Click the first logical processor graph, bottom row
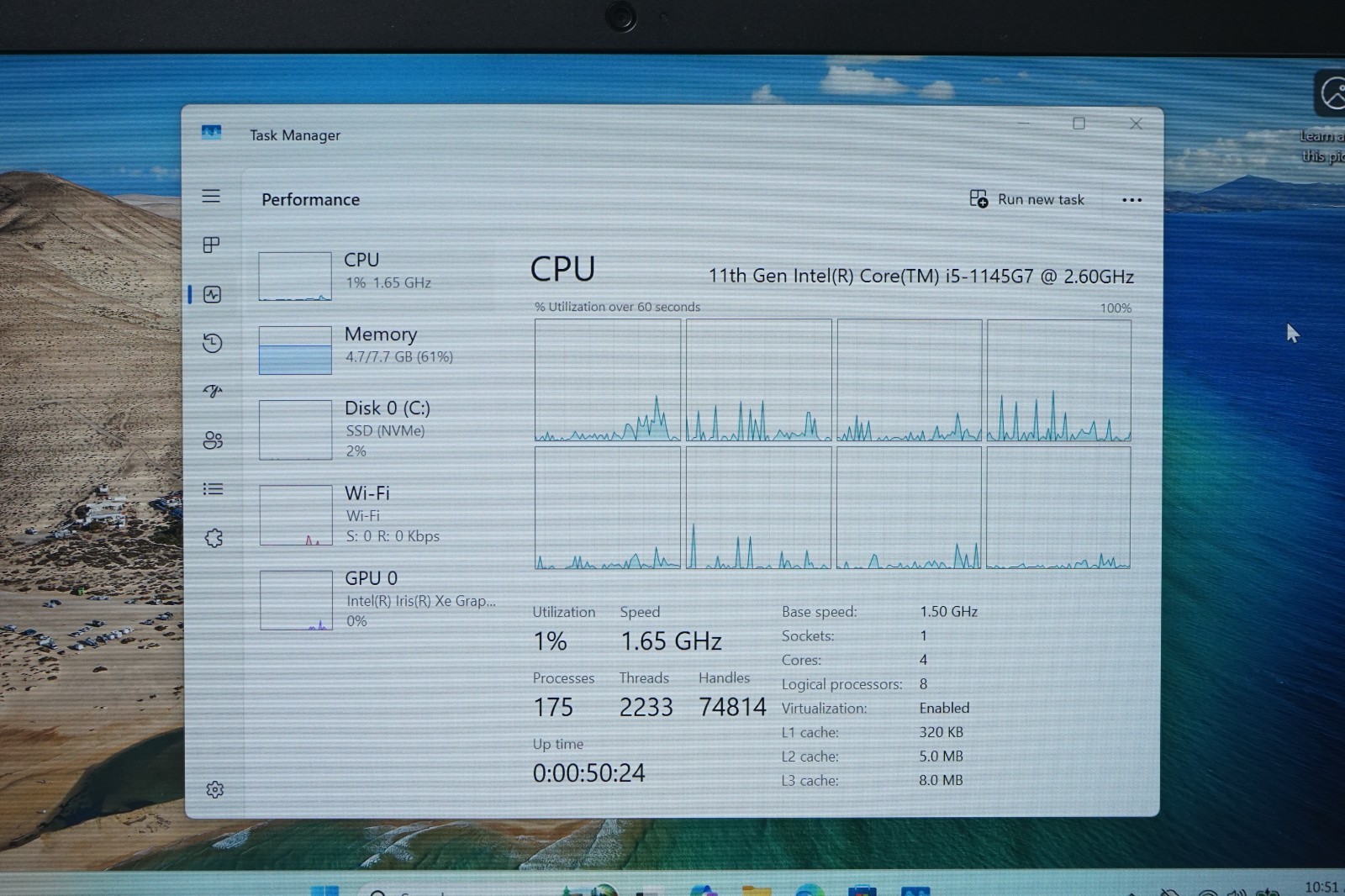 click(x=608, y=508)
